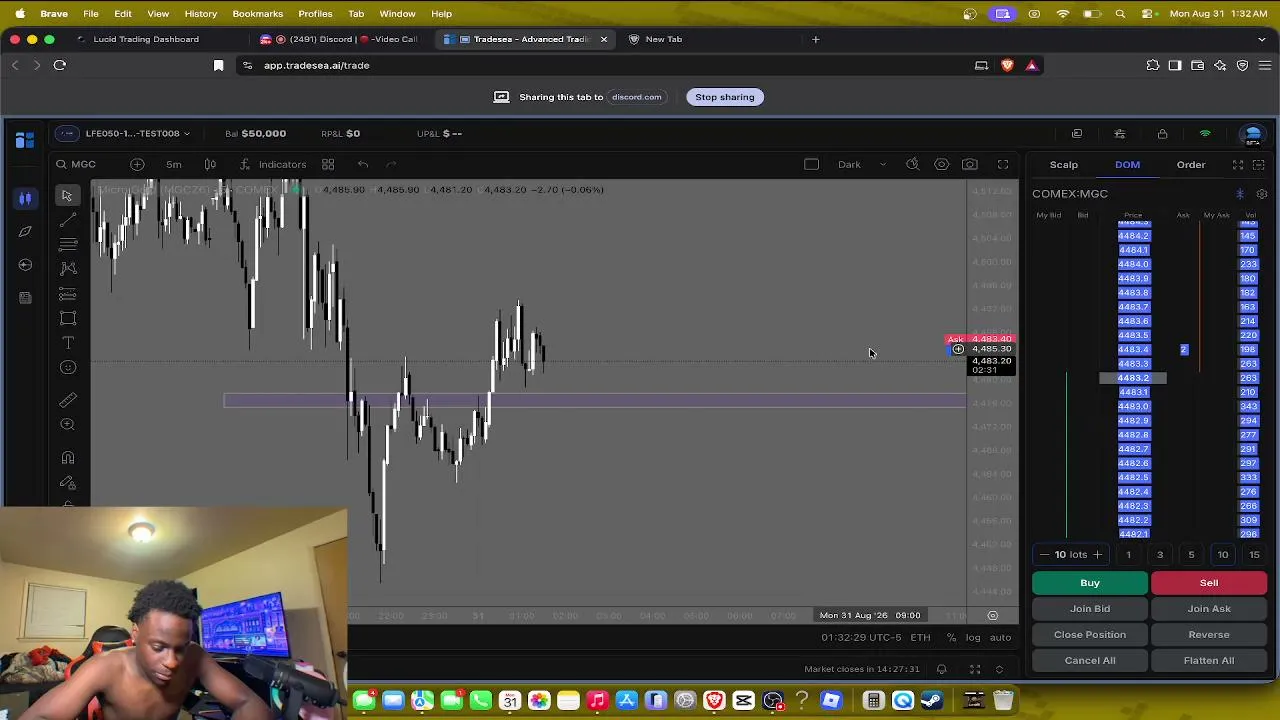Click the red Sell button
The height and width of the screenshot is (720, 1280).
click(1209, 583)
